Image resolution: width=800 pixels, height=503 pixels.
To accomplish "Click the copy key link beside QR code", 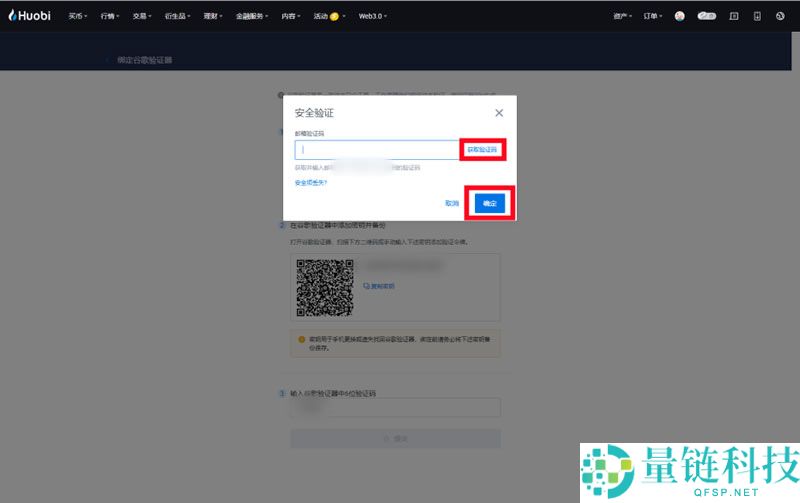I will (x=379, y=286).
